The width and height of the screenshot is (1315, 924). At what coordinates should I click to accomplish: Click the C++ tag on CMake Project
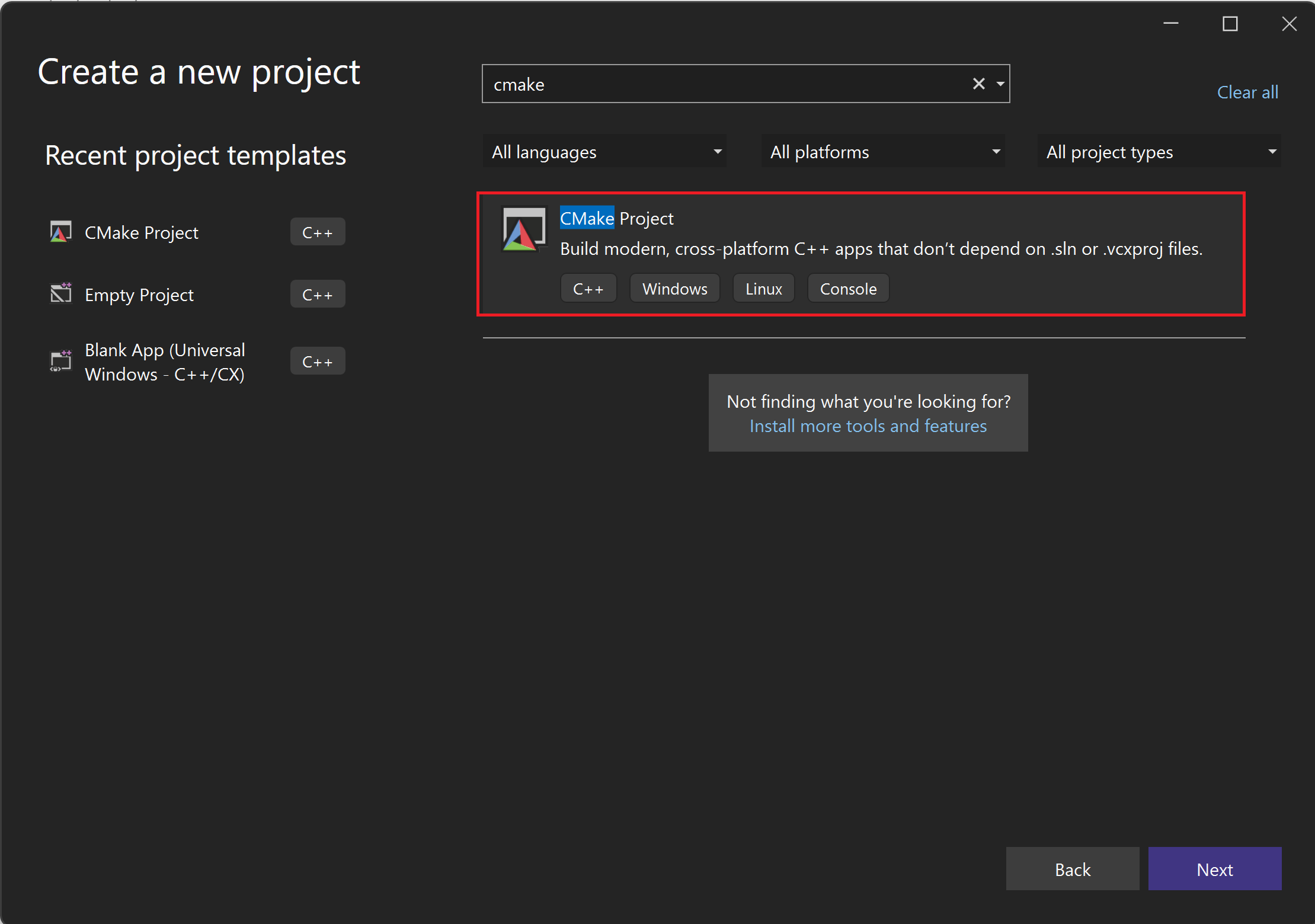click(x=588, y=289)
